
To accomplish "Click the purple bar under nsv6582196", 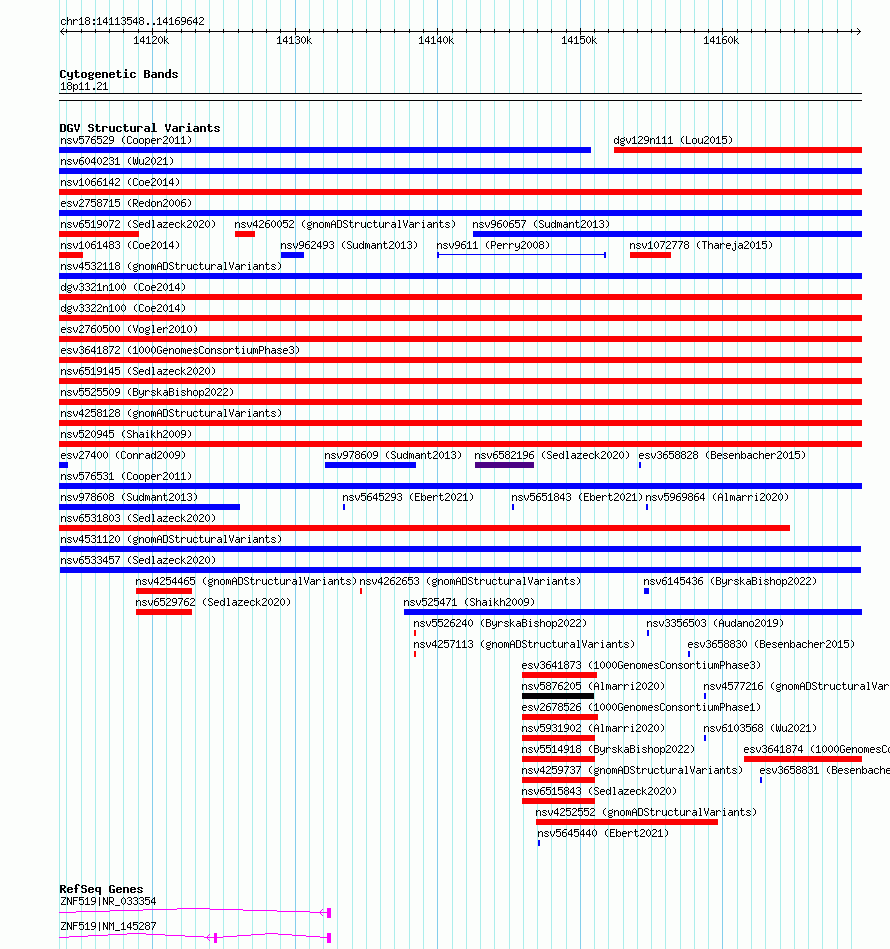I will 505,465.
